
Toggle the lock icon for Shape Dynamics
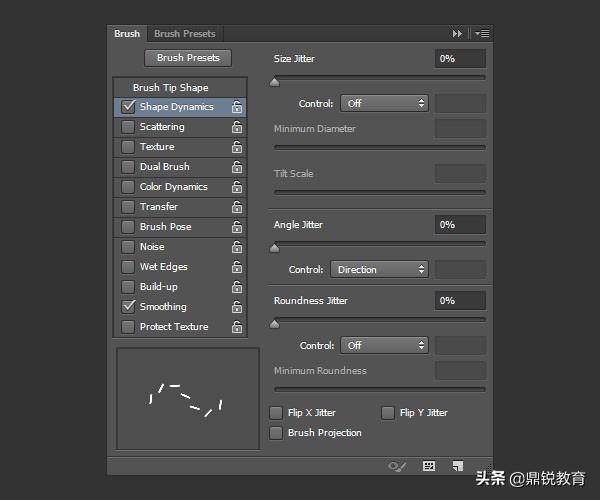(237, 107)
